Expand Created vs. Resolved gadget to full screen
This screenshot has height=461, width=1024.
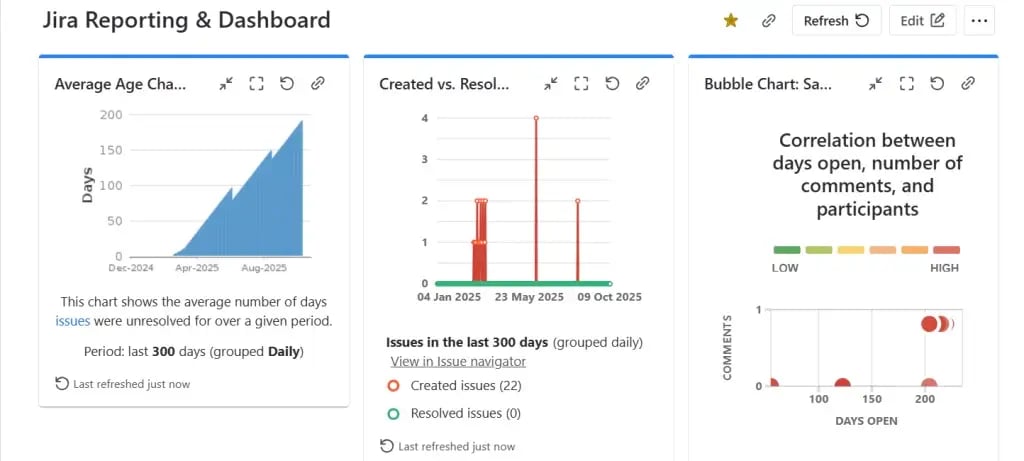(581, 84)
